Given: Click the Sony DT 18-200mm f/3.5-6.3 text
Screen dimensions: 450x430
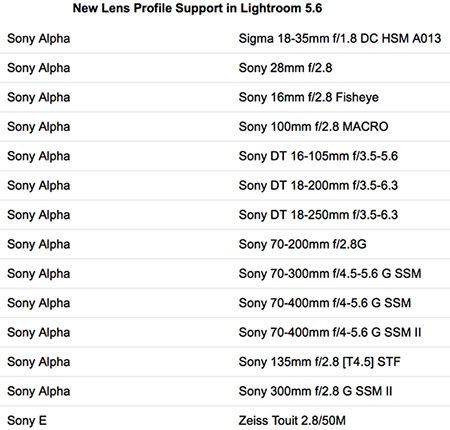Looking at the screenshot, I should pos(318,185).
